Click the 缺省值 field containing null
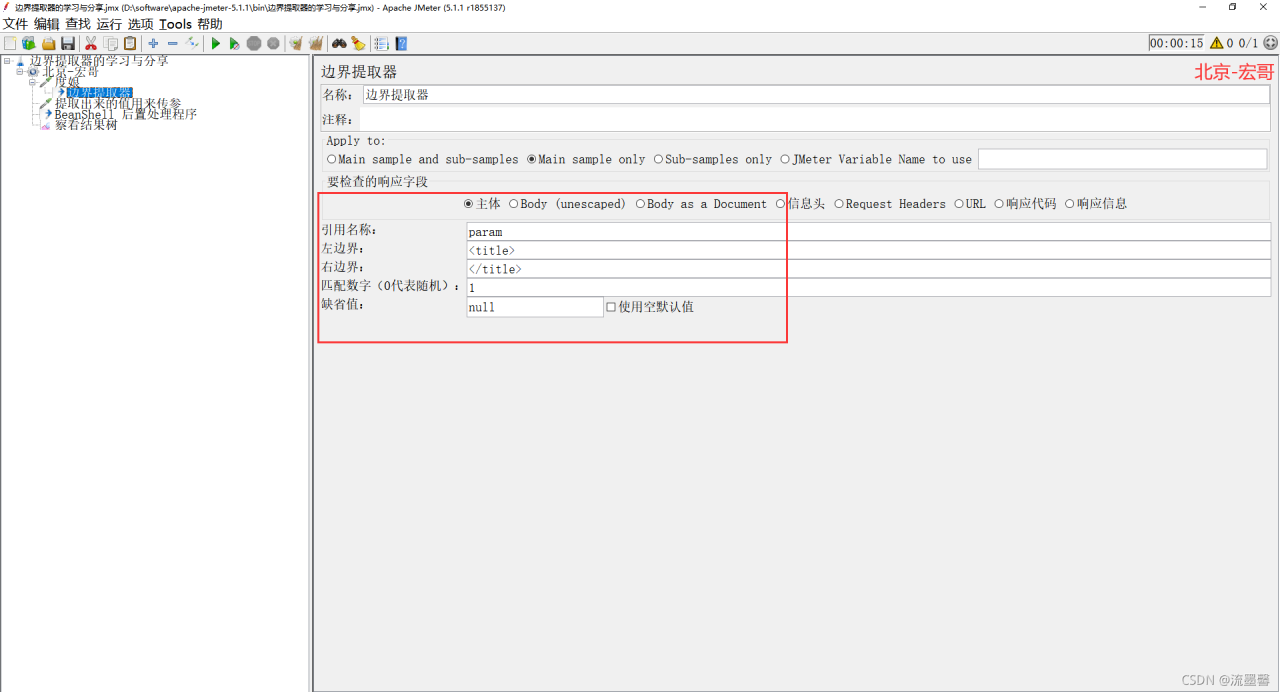This screenshot has width=1280, height=692. pyautogui.click(x=535, y=307)
